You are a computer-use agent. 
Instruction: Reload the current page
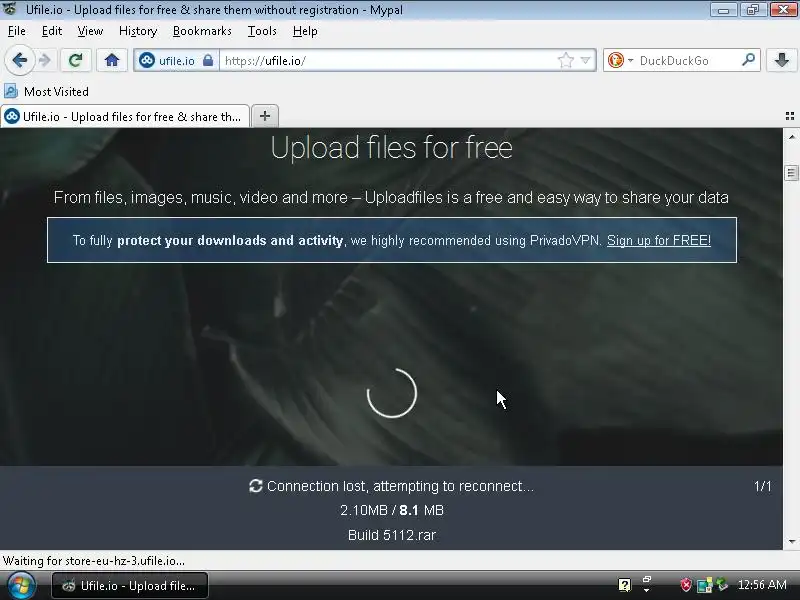coord(76,61)
